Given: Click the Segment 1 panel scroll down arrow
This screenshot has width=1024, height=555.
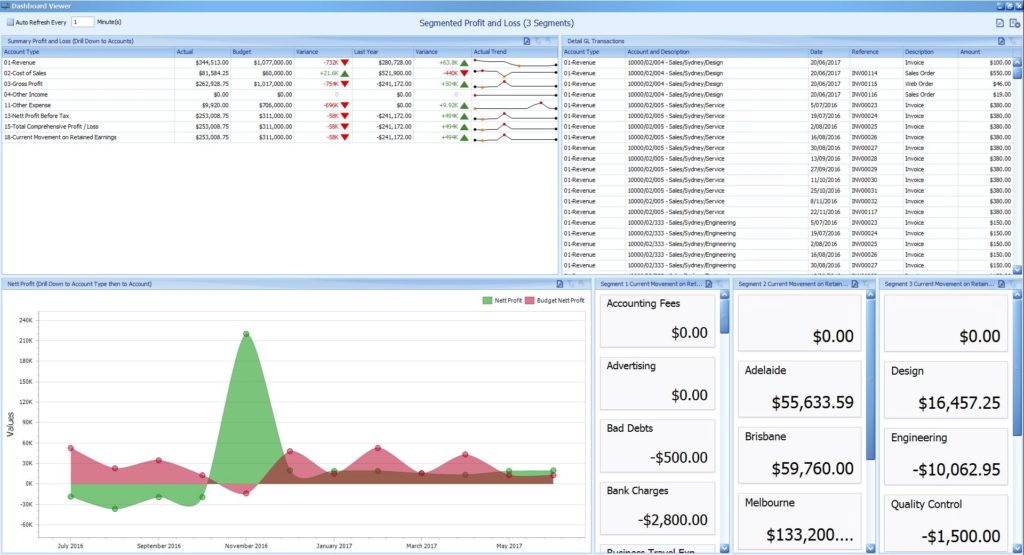Looking at the screenshot, I should tap(724, 548).
